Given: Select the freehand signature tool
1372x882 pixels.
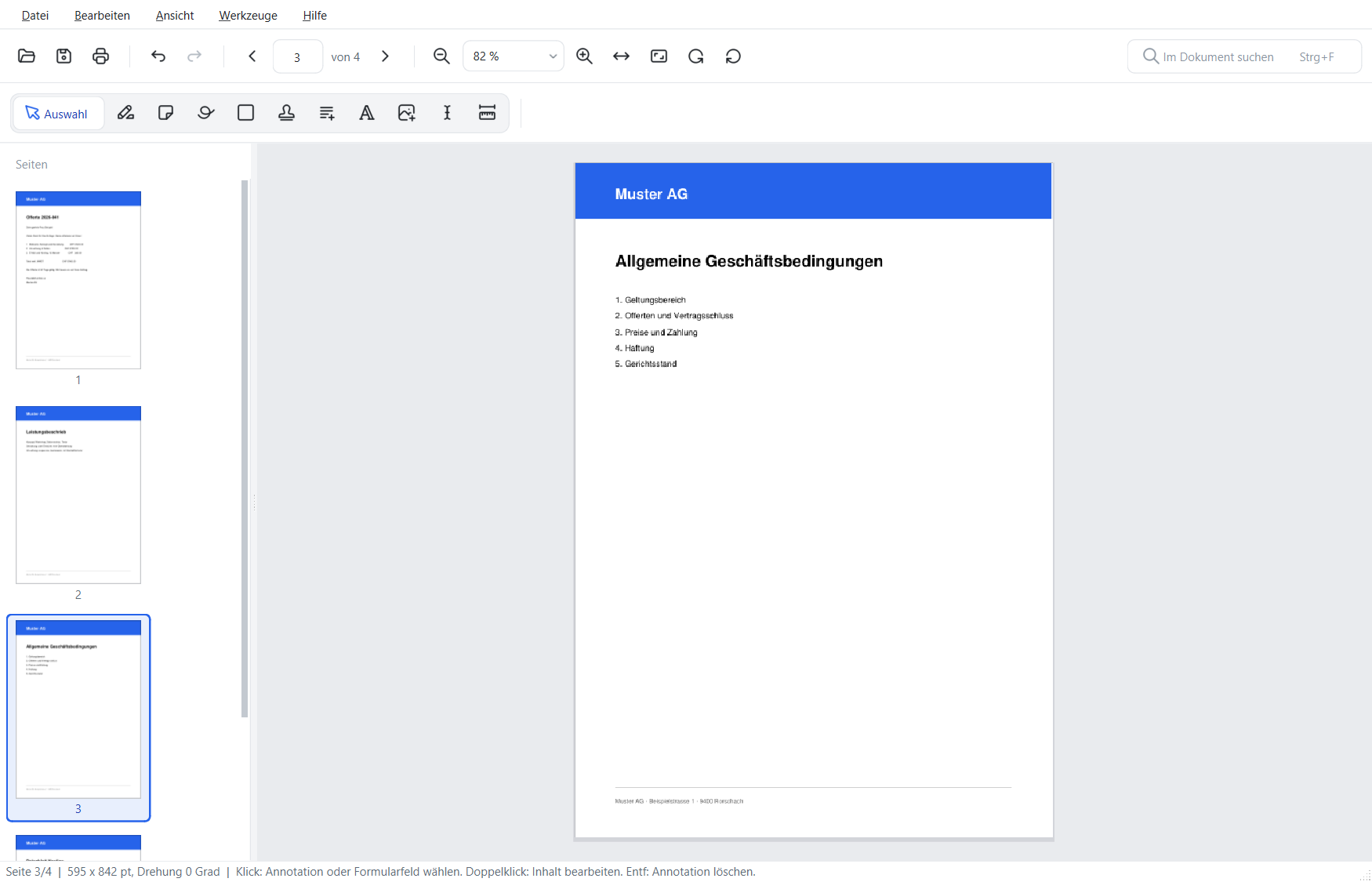Looking at the screenshot, I should [x=206, y=113].
